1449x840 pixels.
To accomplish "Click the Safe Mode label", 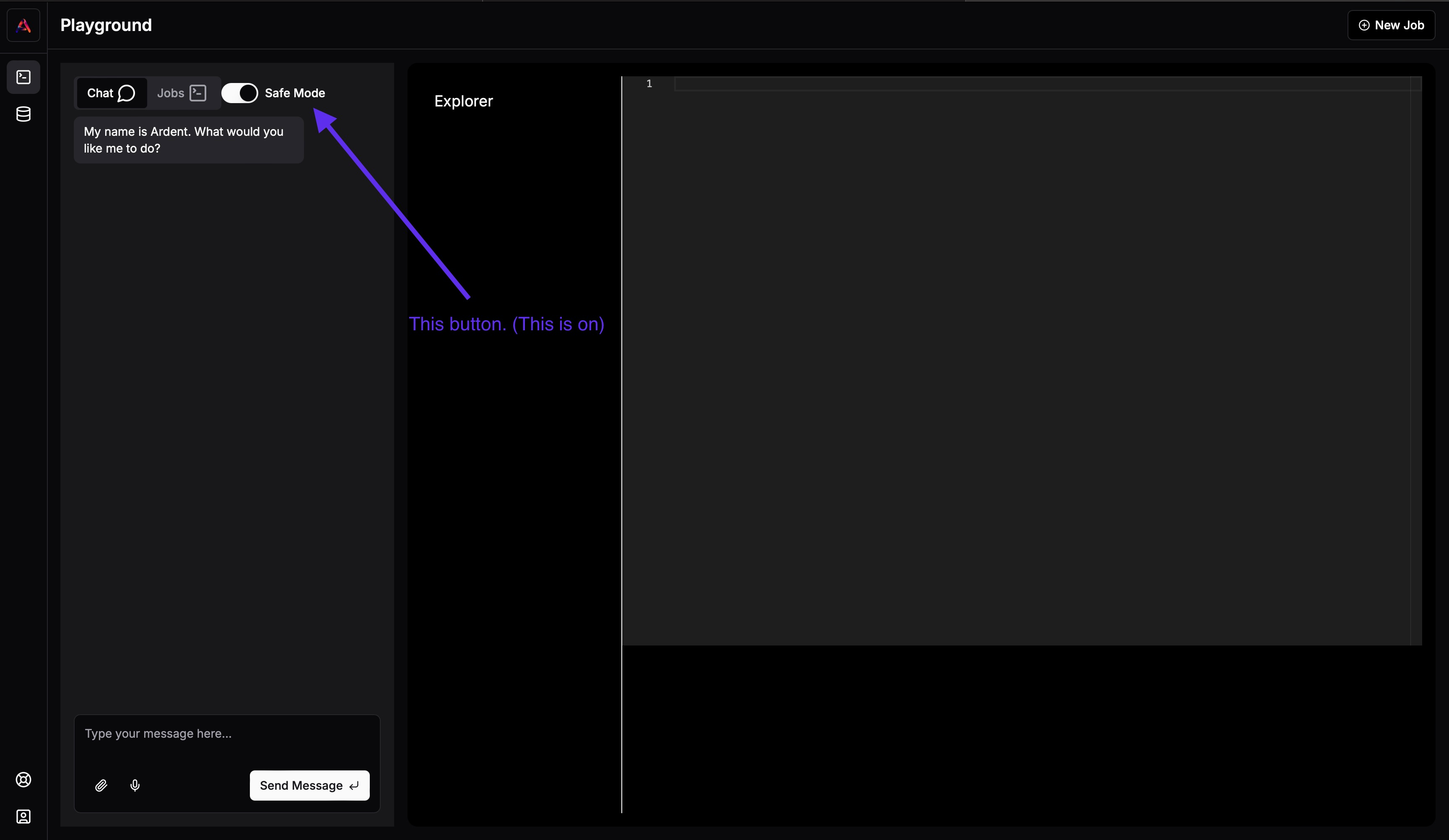I will (x=295, y=93).
